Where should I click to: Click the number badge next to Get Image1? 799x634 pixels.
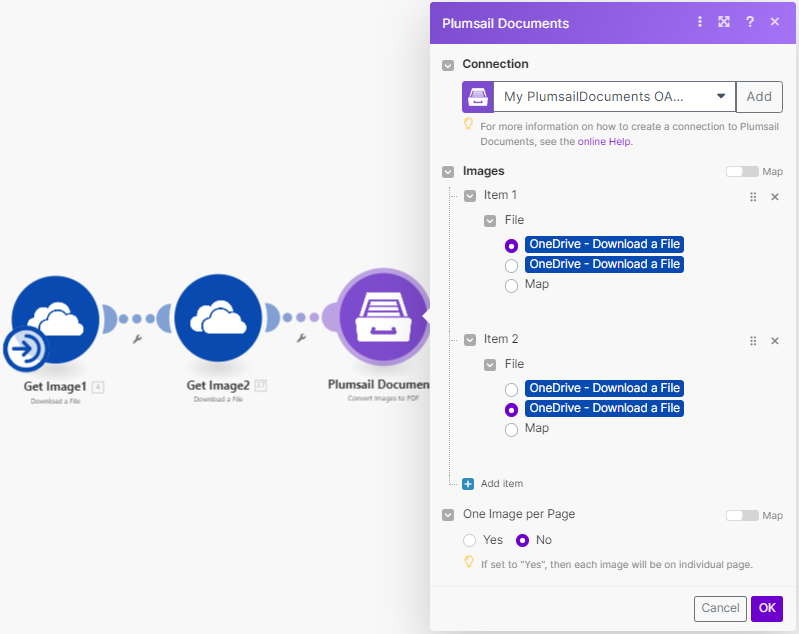(x=98, y=387)
